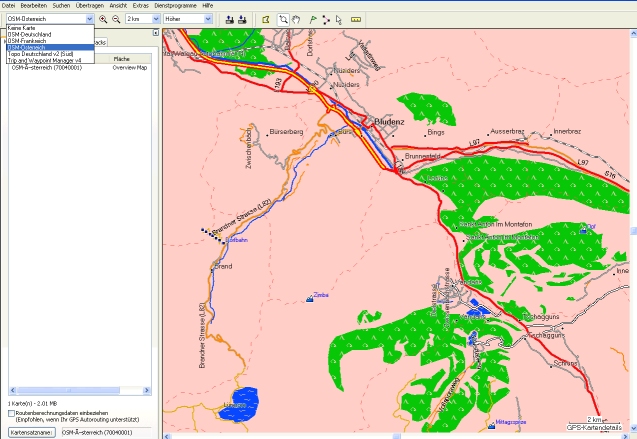Click the Mittagspitze summit icon on map
Viewport: 637px width, 439px height.
[491, 426]
